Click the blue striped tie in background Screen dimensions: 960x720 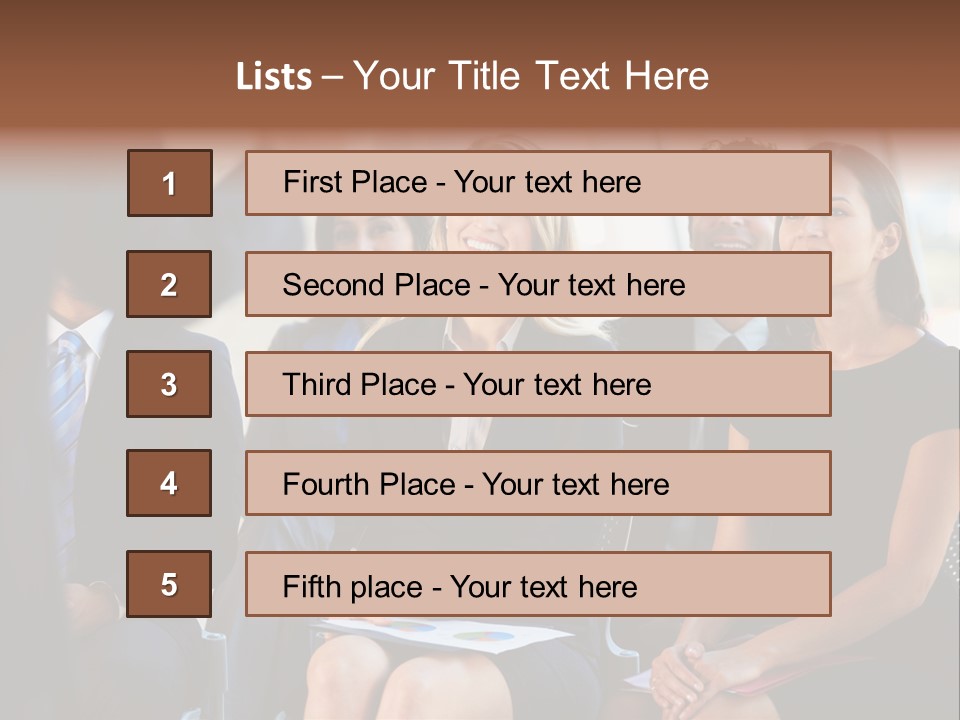68,400
